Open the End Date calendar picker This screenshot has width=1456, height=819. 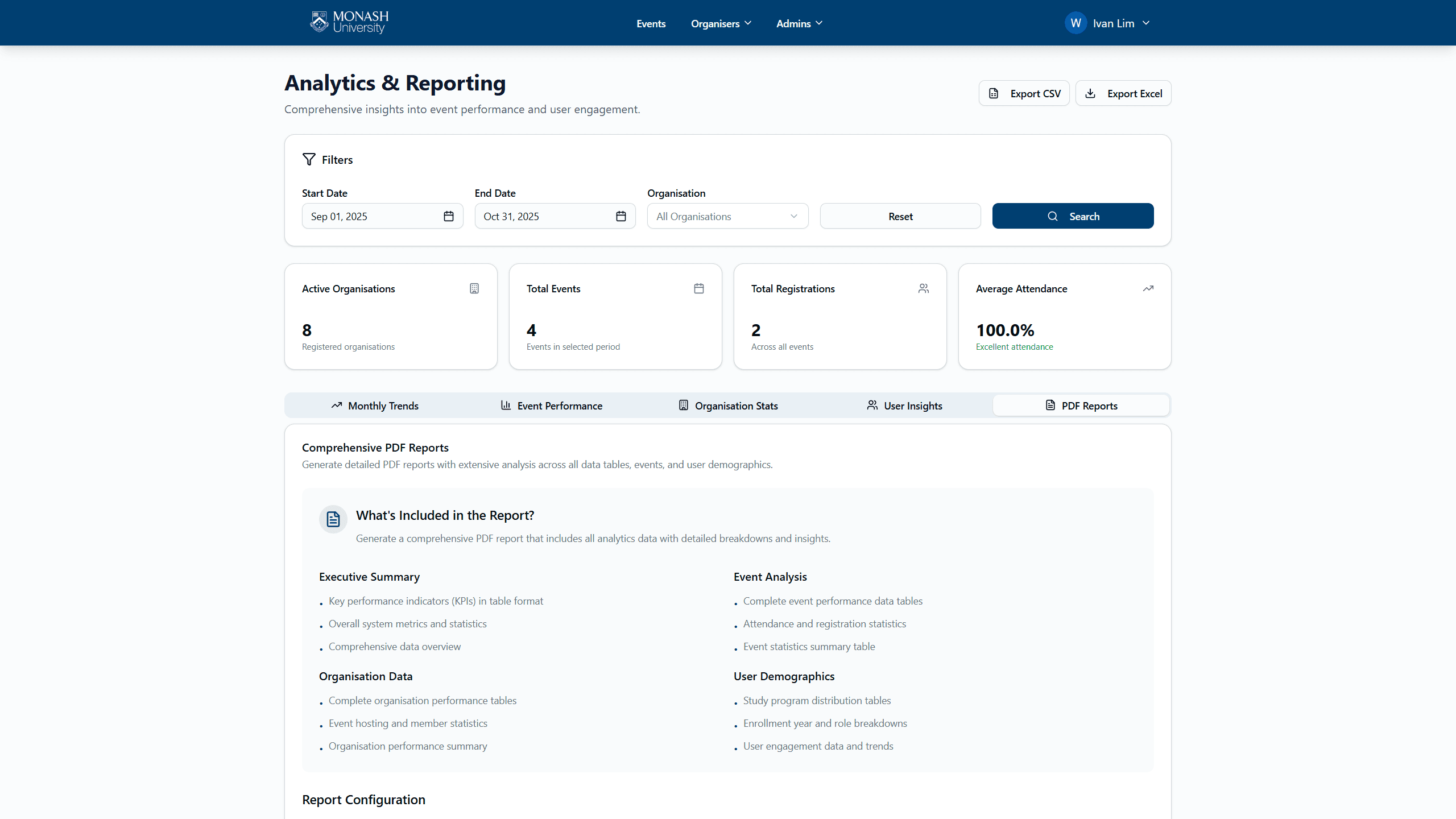pos(621,216)
